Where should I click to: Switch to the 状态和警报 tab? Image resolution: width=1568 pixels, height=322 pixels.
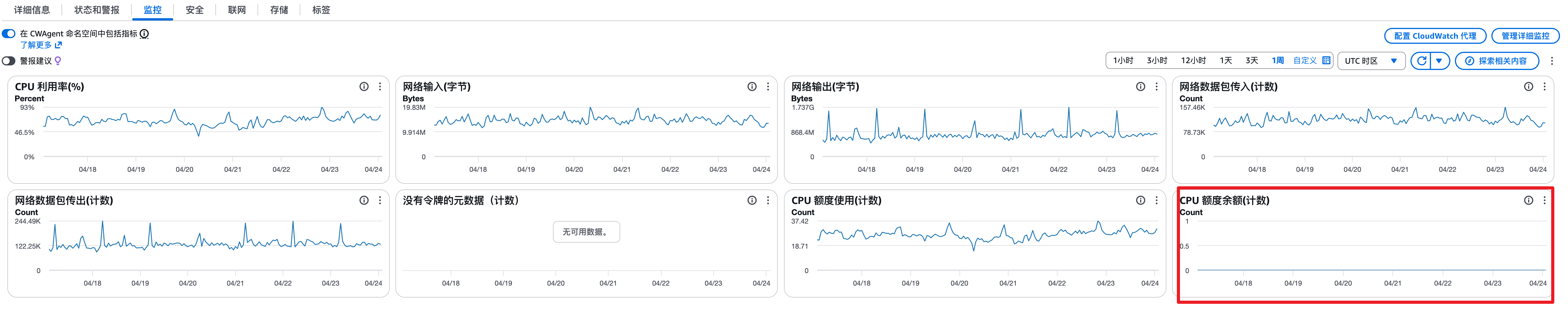tap(97, 10)
